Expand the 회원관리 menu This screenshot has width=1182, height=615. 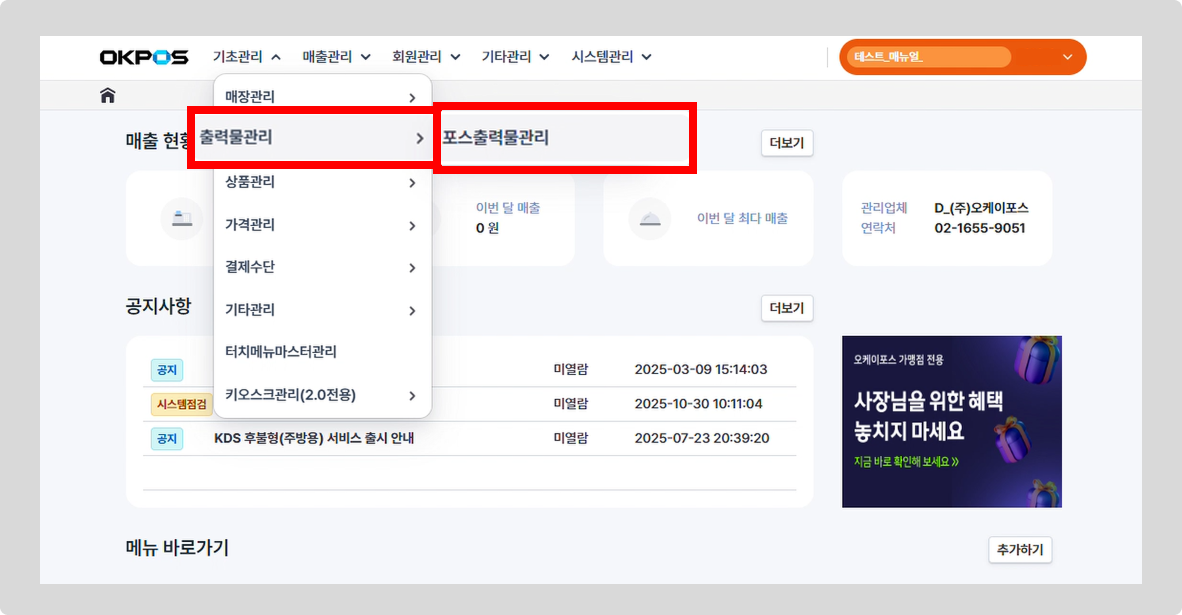[426, 57]
